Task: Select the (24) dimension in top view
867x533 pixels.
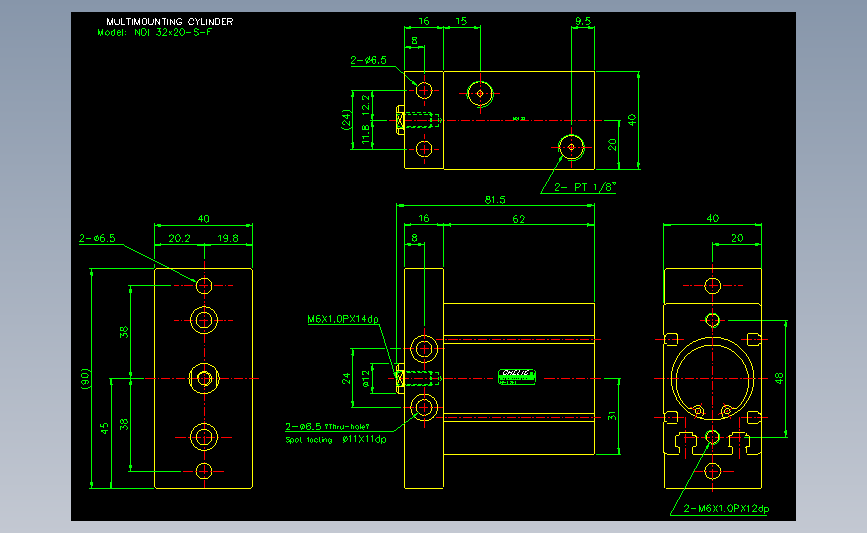Action: coord(346,119)
